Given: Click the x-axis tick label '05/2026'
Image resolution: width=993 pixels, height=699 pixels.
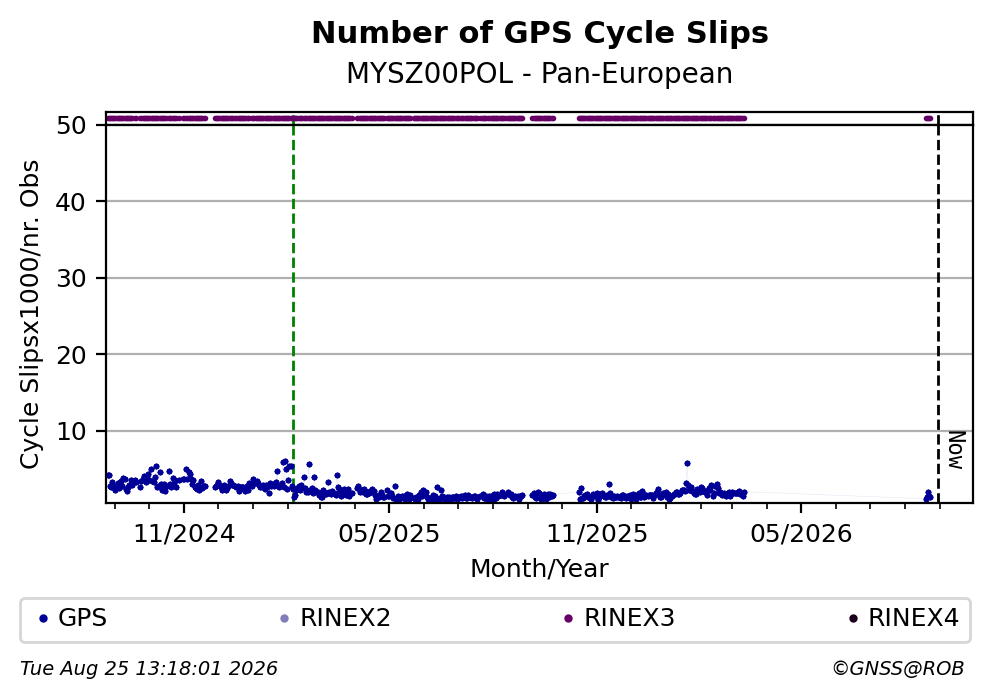Looking at the screenshot, I should [801, 534].
